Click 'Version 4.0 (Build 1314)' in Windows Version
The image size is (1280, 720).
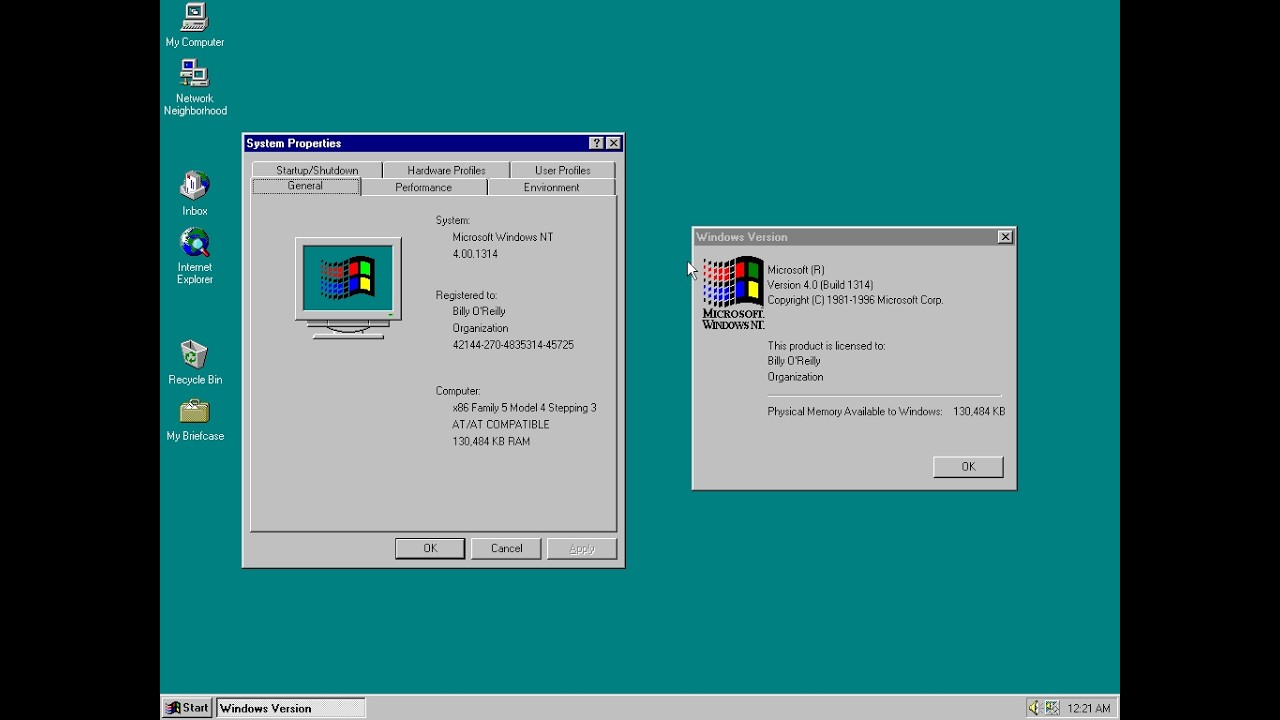[x=820, y=285]
